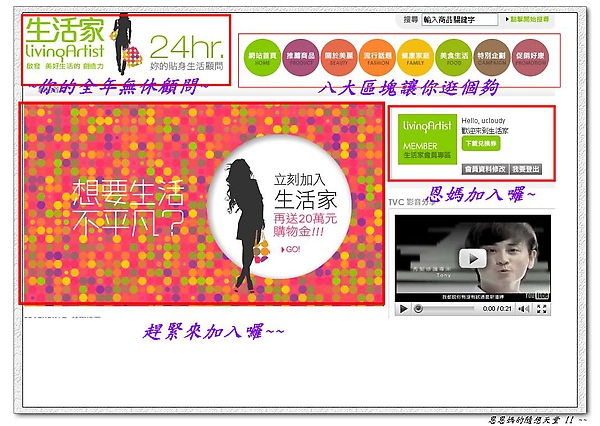Click the green download coupon button
The width and height of the screenshot is (600, 426).
pos(481,144)
